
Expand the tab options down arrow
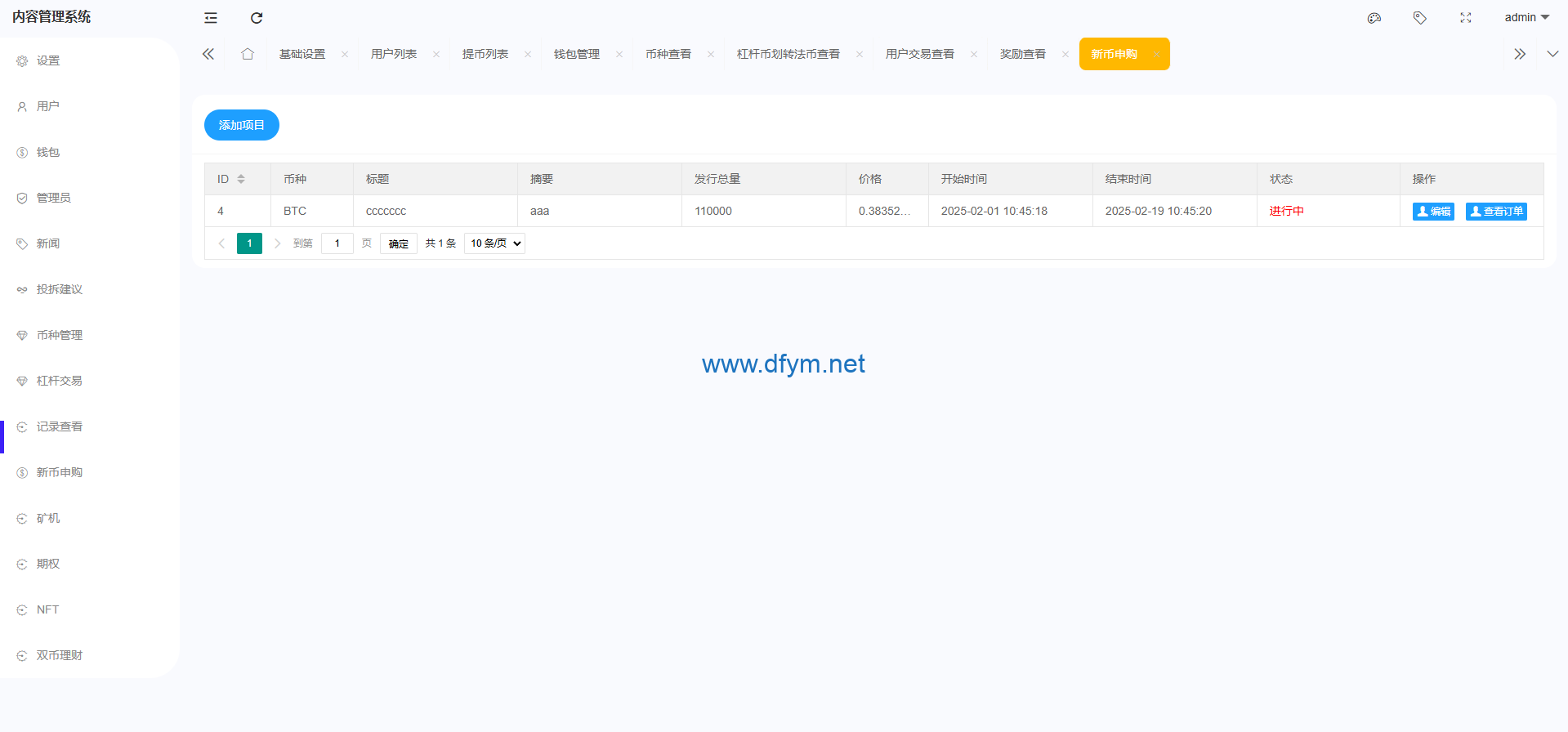(x=1552, y=54)
